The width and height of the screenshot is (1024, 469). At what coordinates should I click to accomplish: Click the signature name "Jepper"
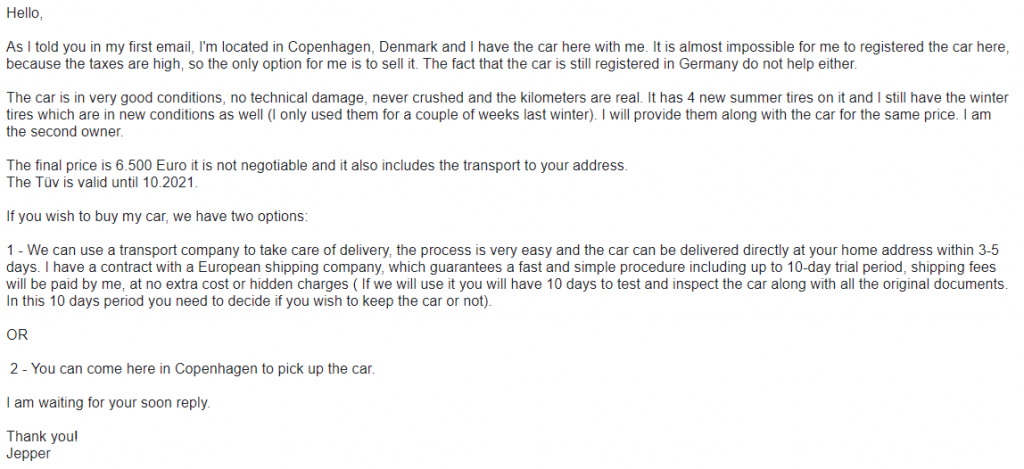[29, 455]
